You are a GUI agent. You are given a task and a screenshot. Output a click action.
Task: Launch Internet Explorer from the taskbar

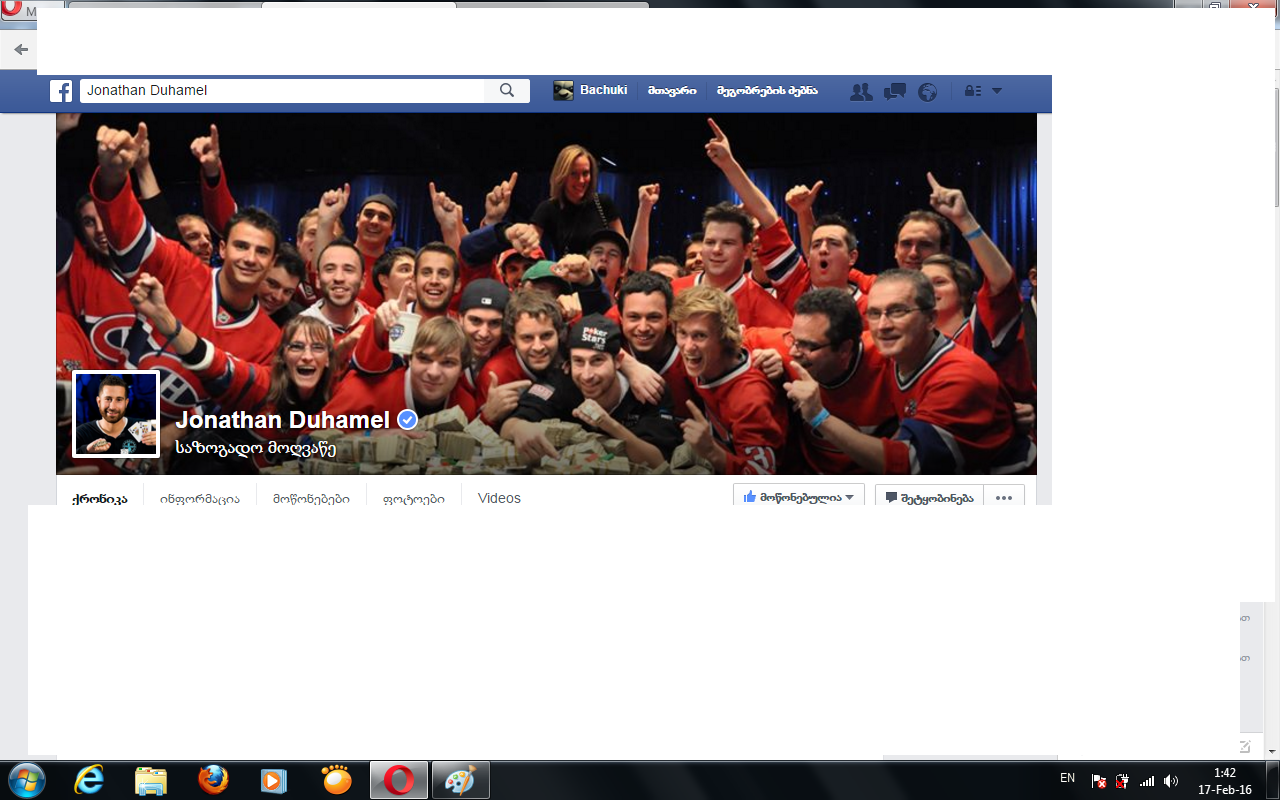(89, 779)
